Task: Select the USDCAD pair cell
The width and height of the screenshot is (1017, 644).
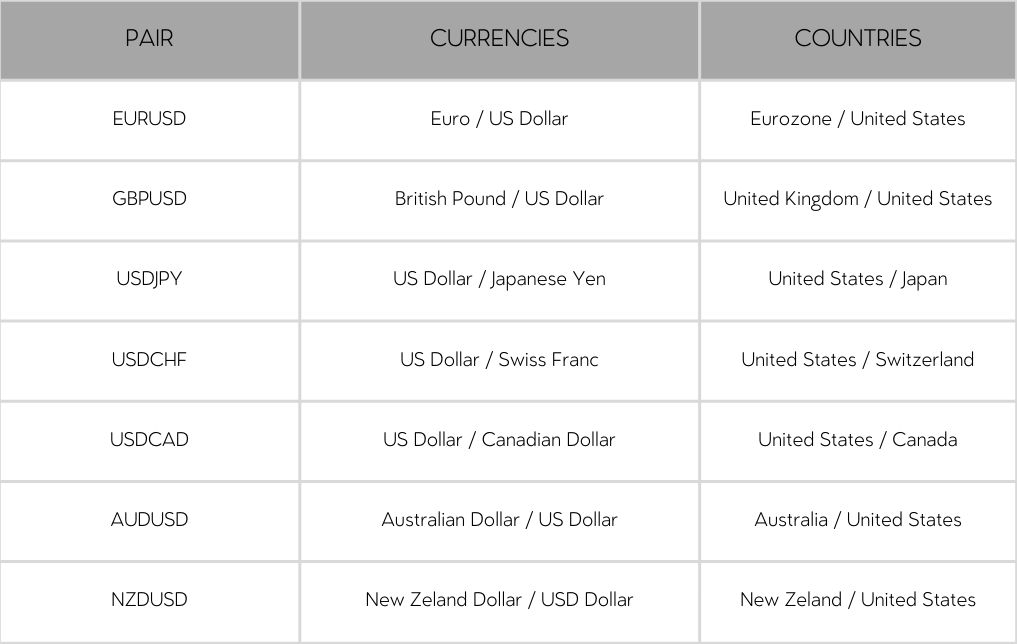Action: [149, 439]
